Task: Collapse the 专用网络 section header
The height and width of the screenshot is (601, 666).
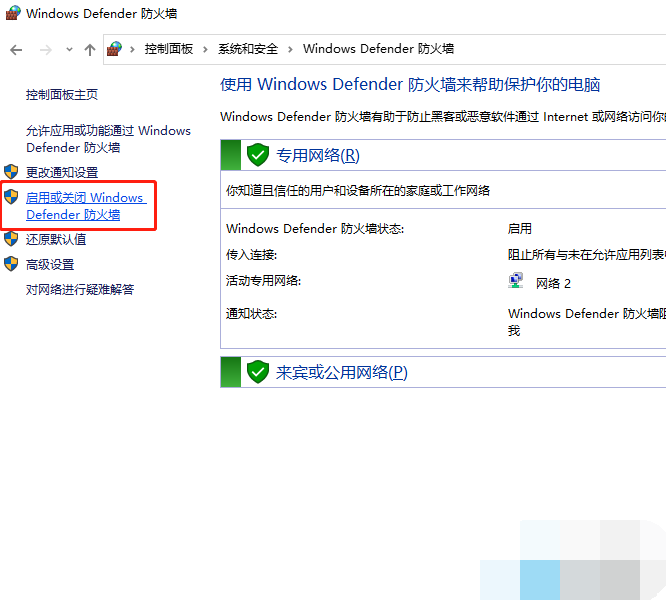Action: click(317, 155)
